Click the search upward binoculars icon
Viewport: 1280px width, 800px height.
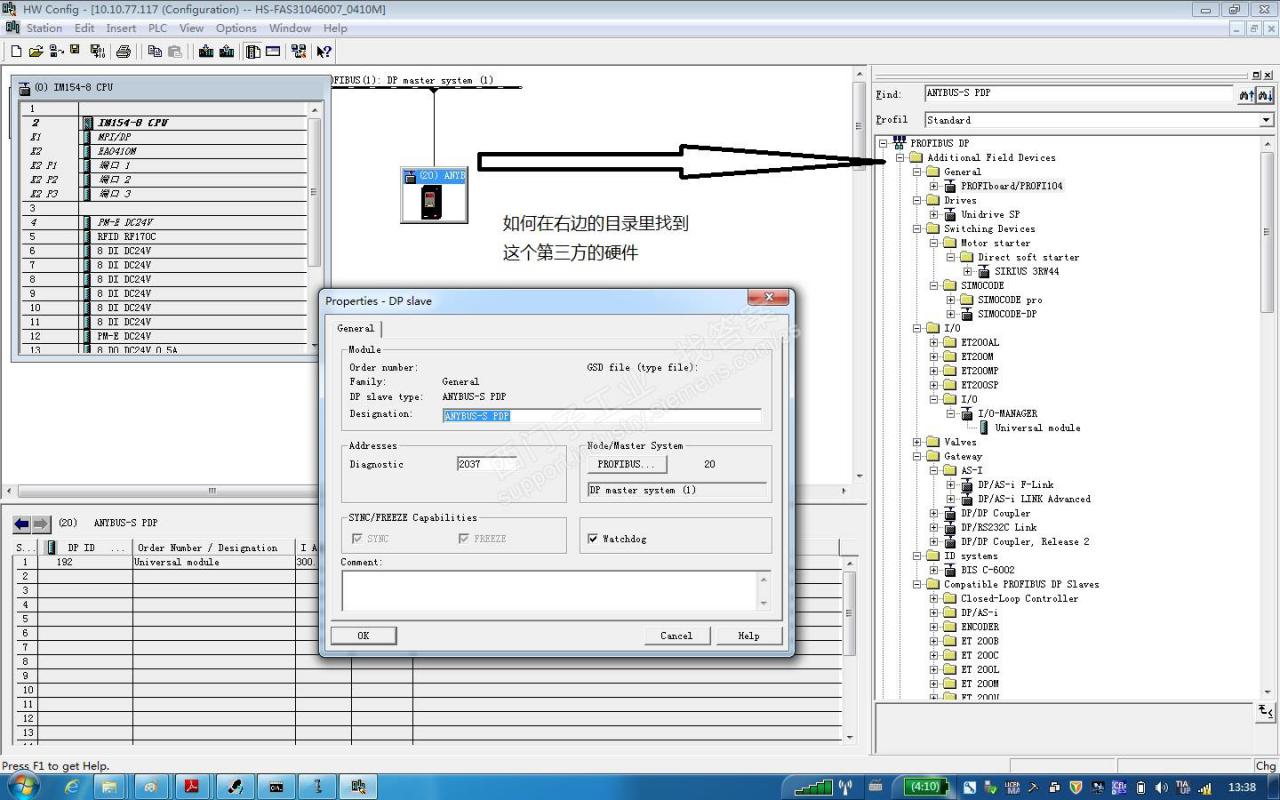point(1246,94)
